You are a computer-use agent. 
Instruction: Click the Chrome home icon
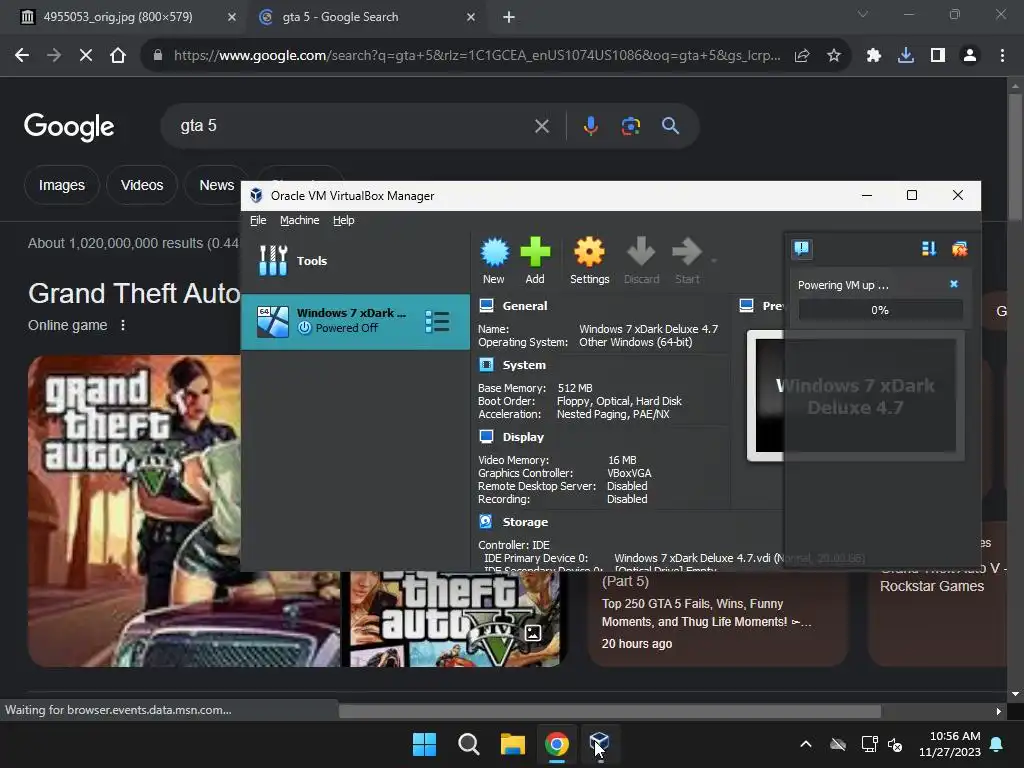click(x=118, y=56)
